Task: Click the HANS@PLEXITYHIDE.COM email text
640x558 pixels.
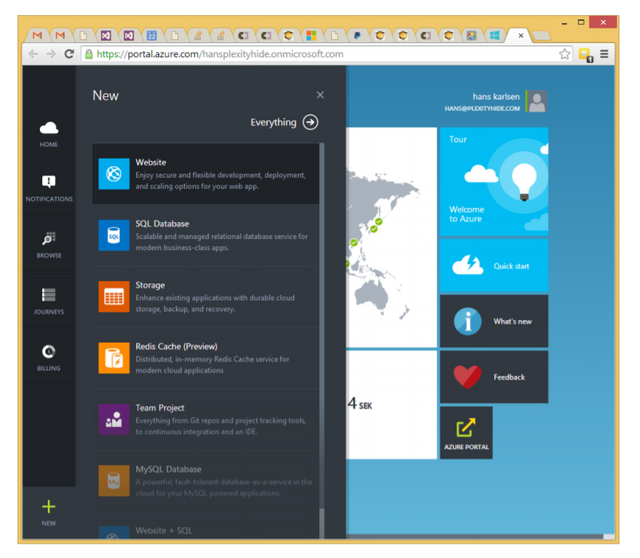Action: [x=482, y=108]
